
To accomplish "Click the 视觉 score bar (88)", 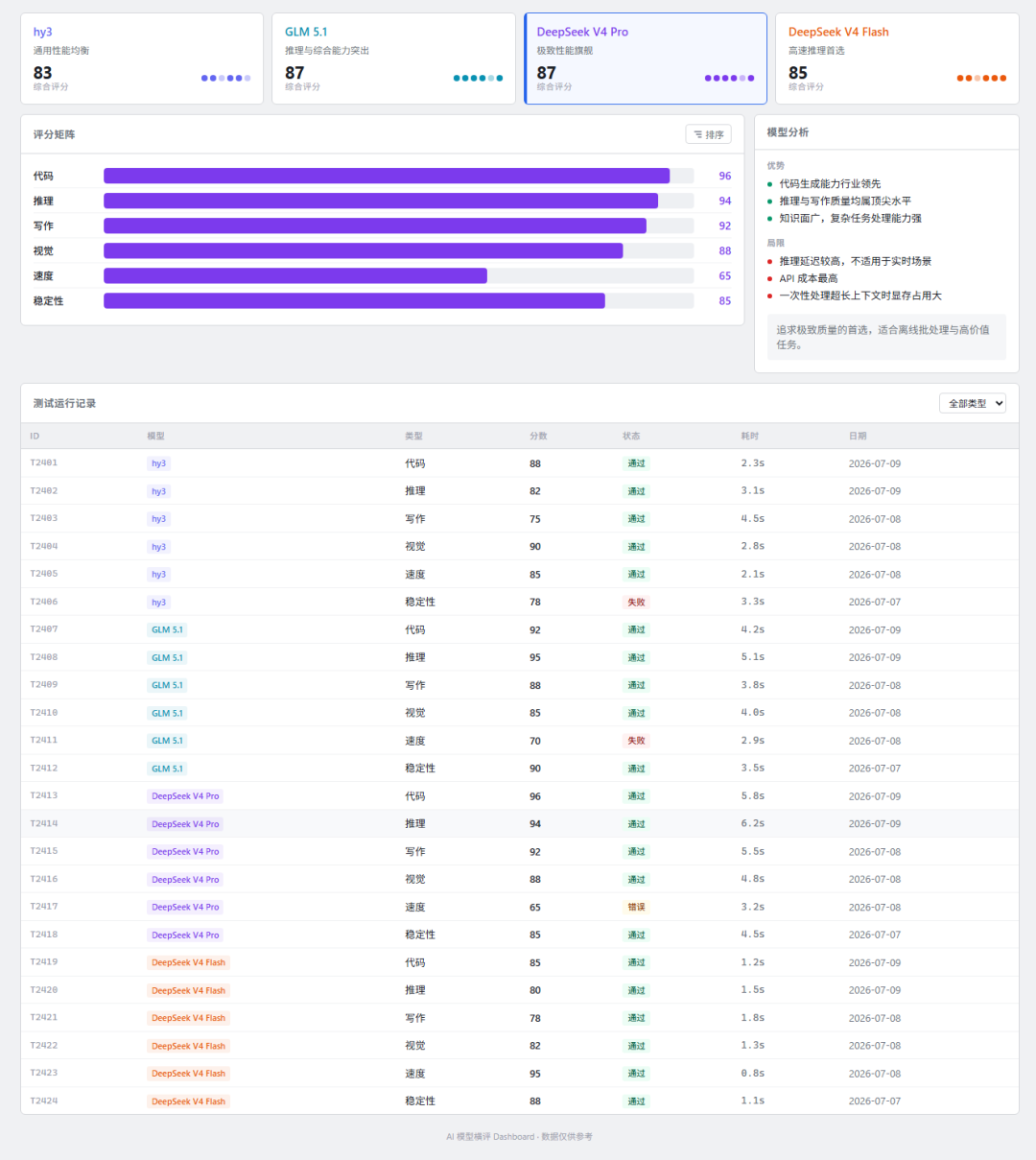I will coord(399,250).
